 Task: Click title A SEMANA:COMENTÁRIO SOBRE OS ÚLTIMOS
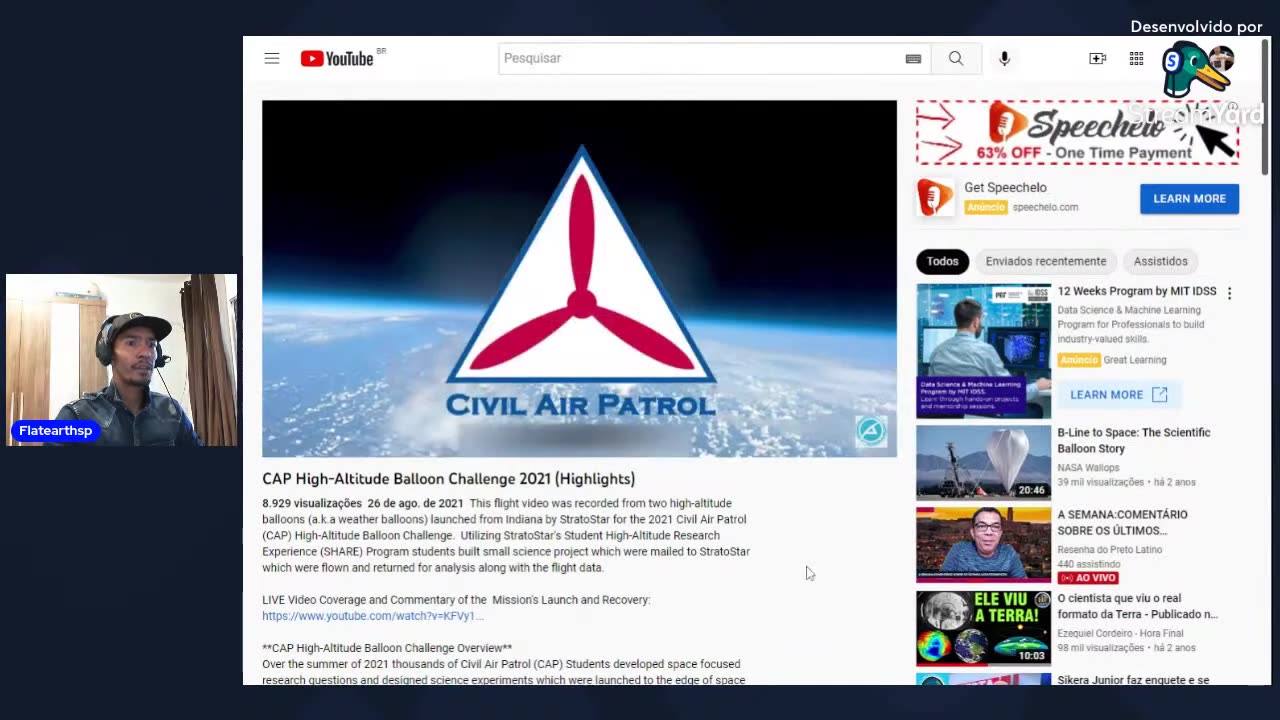click(1122, 523)
